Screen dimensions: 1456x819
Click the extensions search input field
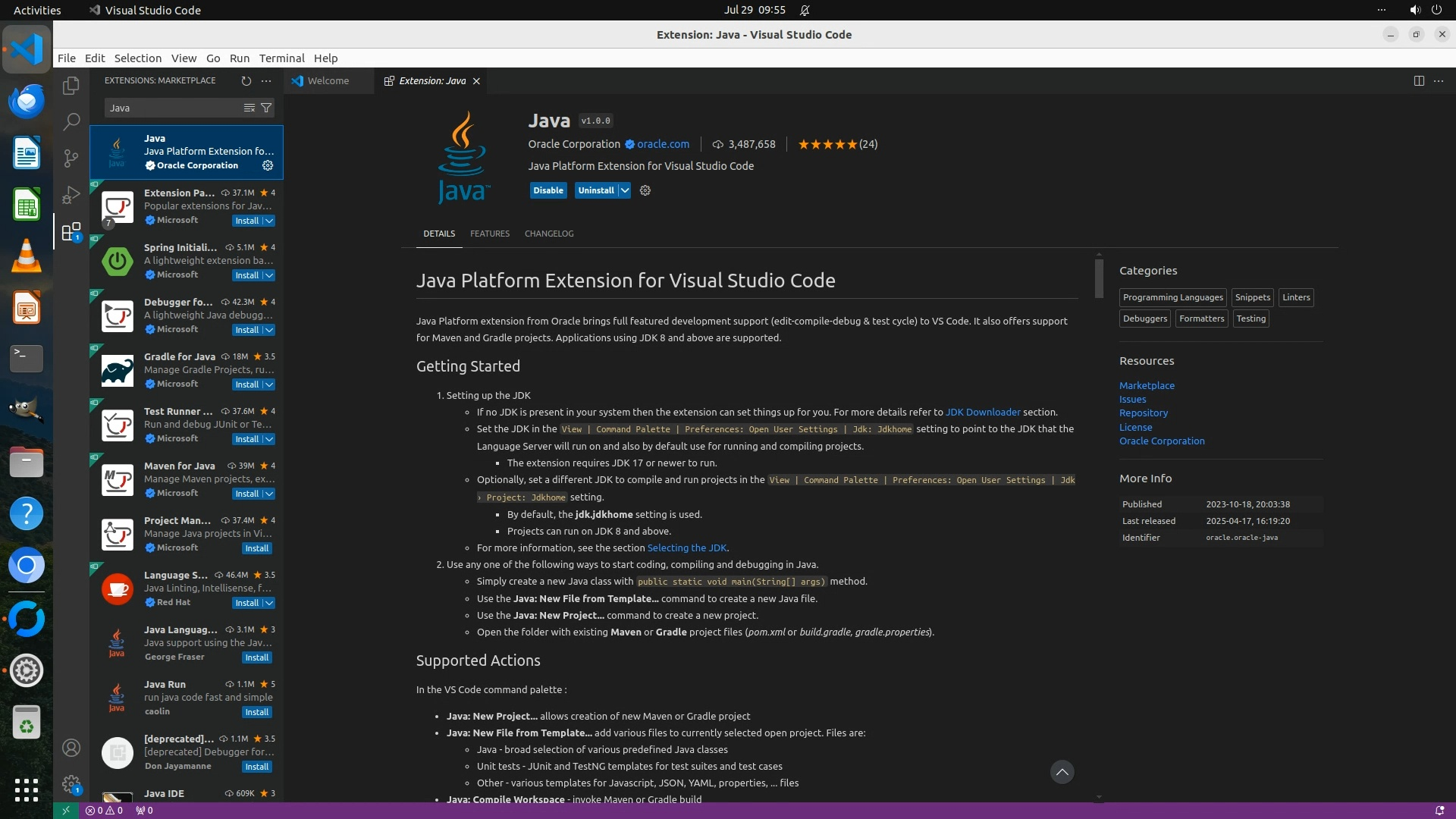[x=173, y=108]
